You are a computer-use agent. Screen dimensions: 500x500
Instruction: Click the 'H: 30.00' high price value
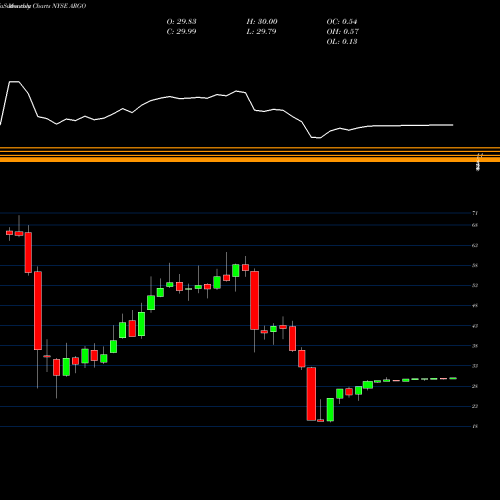tap(262, 22)
